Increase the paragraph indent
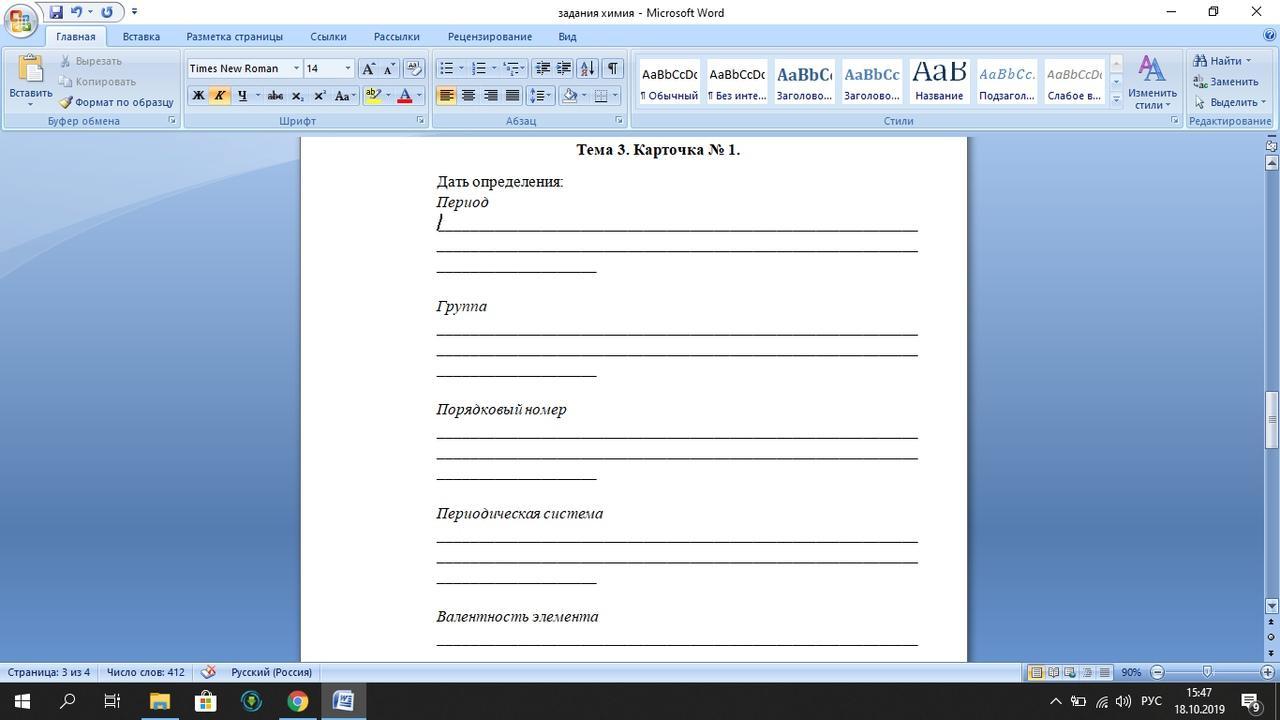1280x720 pixels. point(564,68)
